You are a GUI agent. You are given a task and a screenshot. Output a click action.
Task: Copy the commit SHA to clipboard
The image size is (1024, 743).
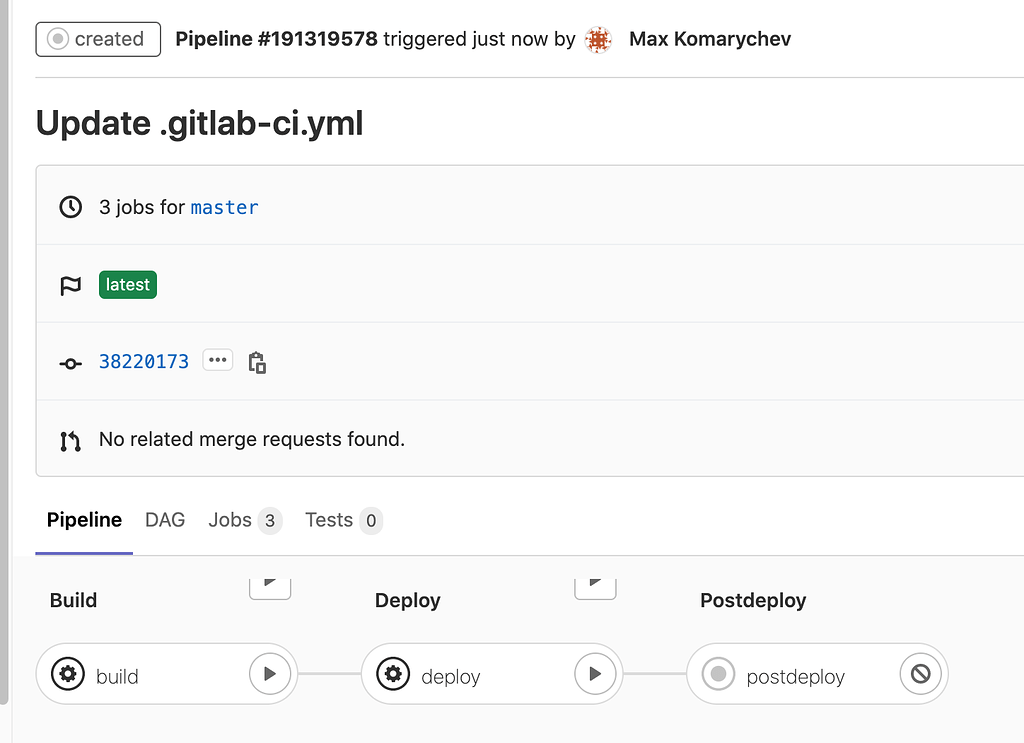[257, 362]
